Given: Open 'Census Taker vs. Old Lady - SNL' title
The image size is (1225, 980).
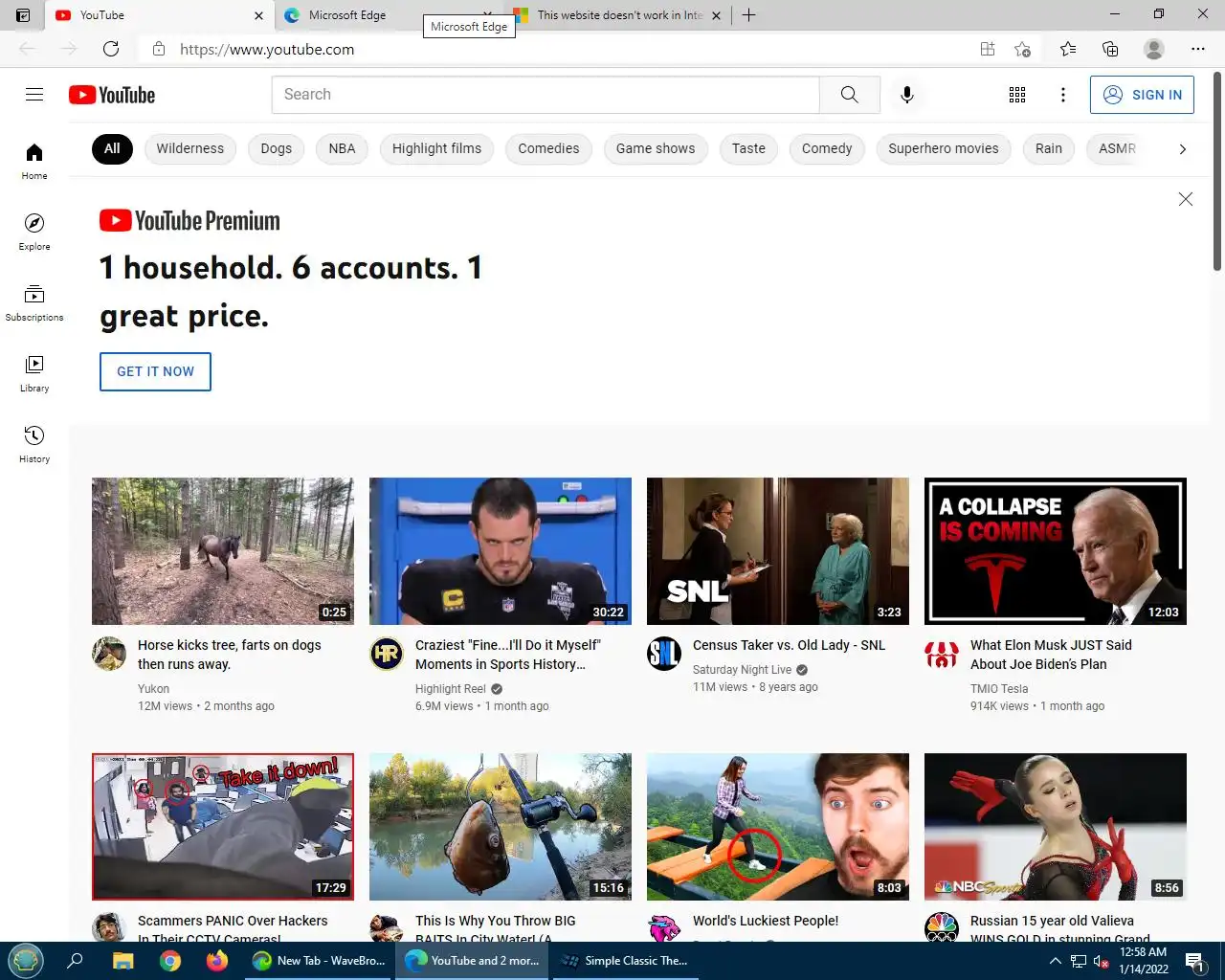Looking at the screenshot, I should [x=789, y=645].
